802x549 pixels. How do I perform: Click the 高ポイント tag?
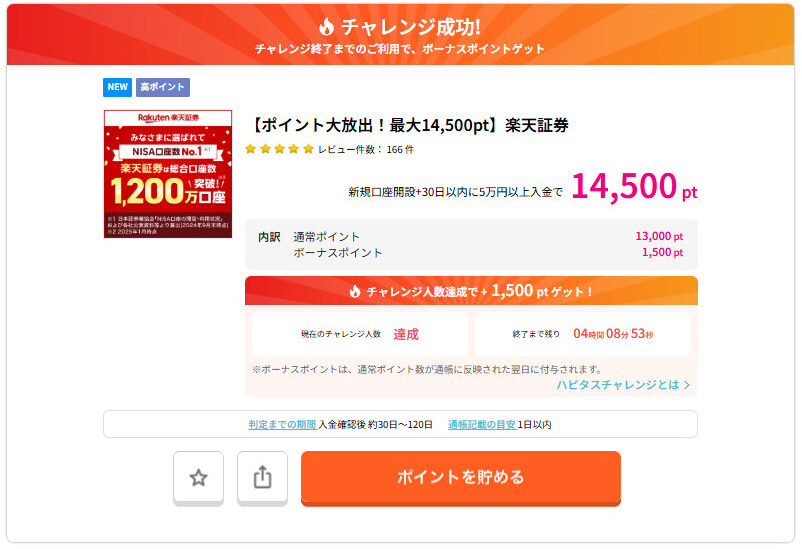coord(162,87)
